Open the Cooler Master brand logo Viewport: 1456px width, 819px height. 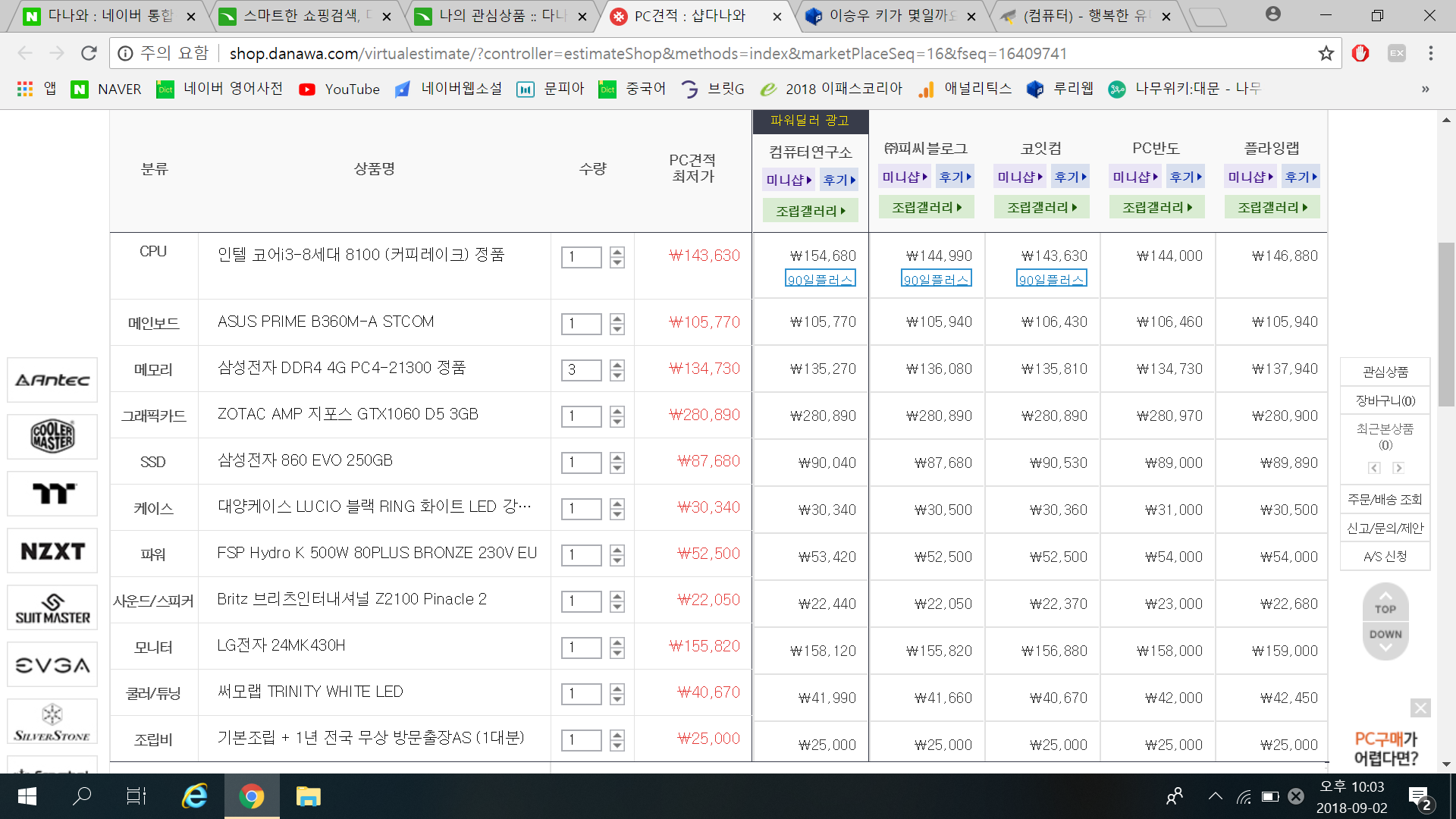52,437
